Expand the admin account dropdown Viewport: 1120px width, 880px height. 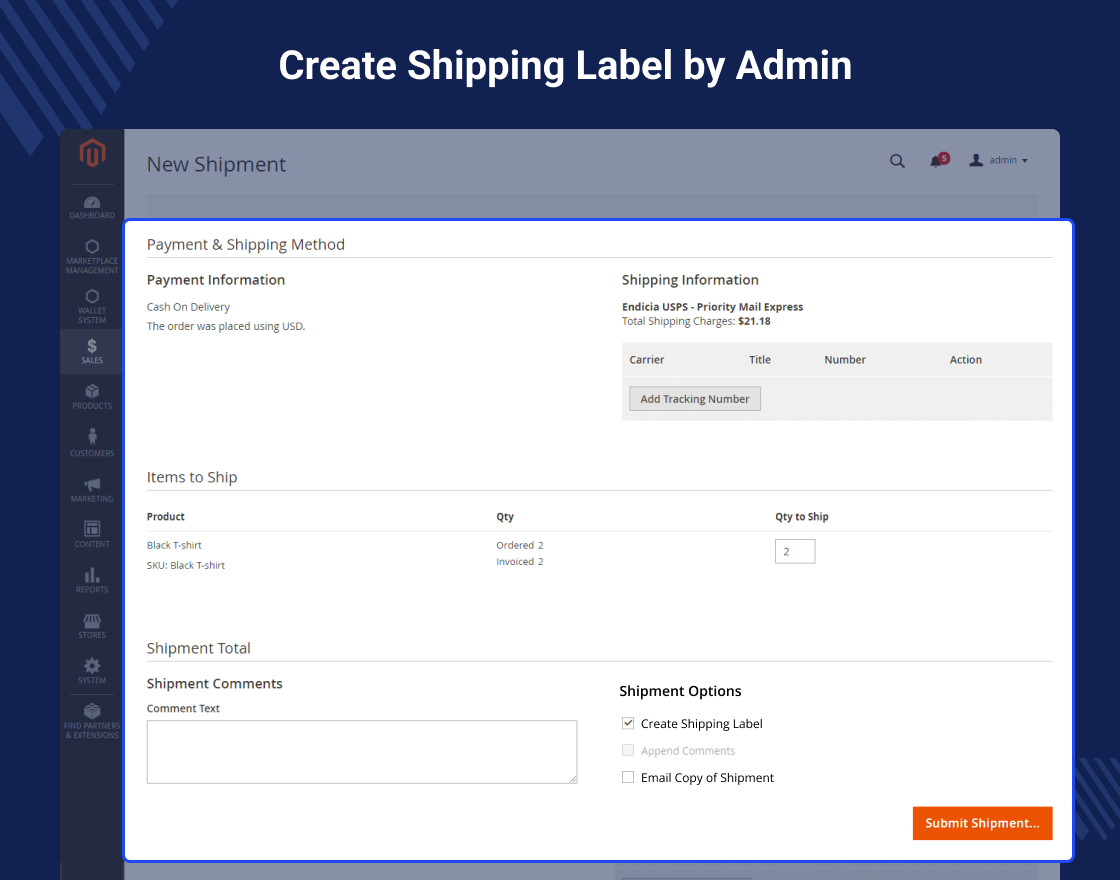click(x=999, y=161)
